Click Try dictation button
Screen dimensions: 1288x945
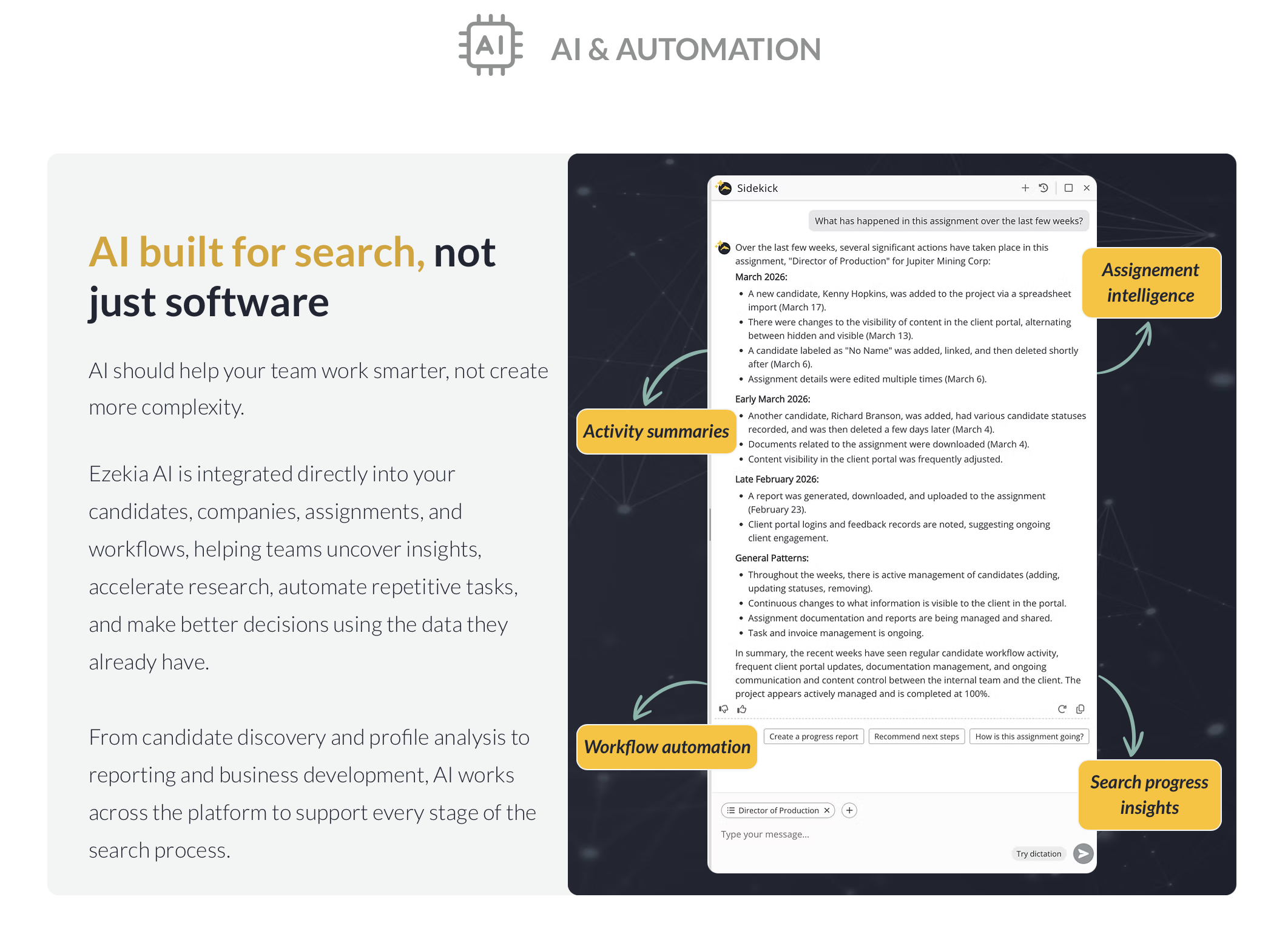(1039, 853)
